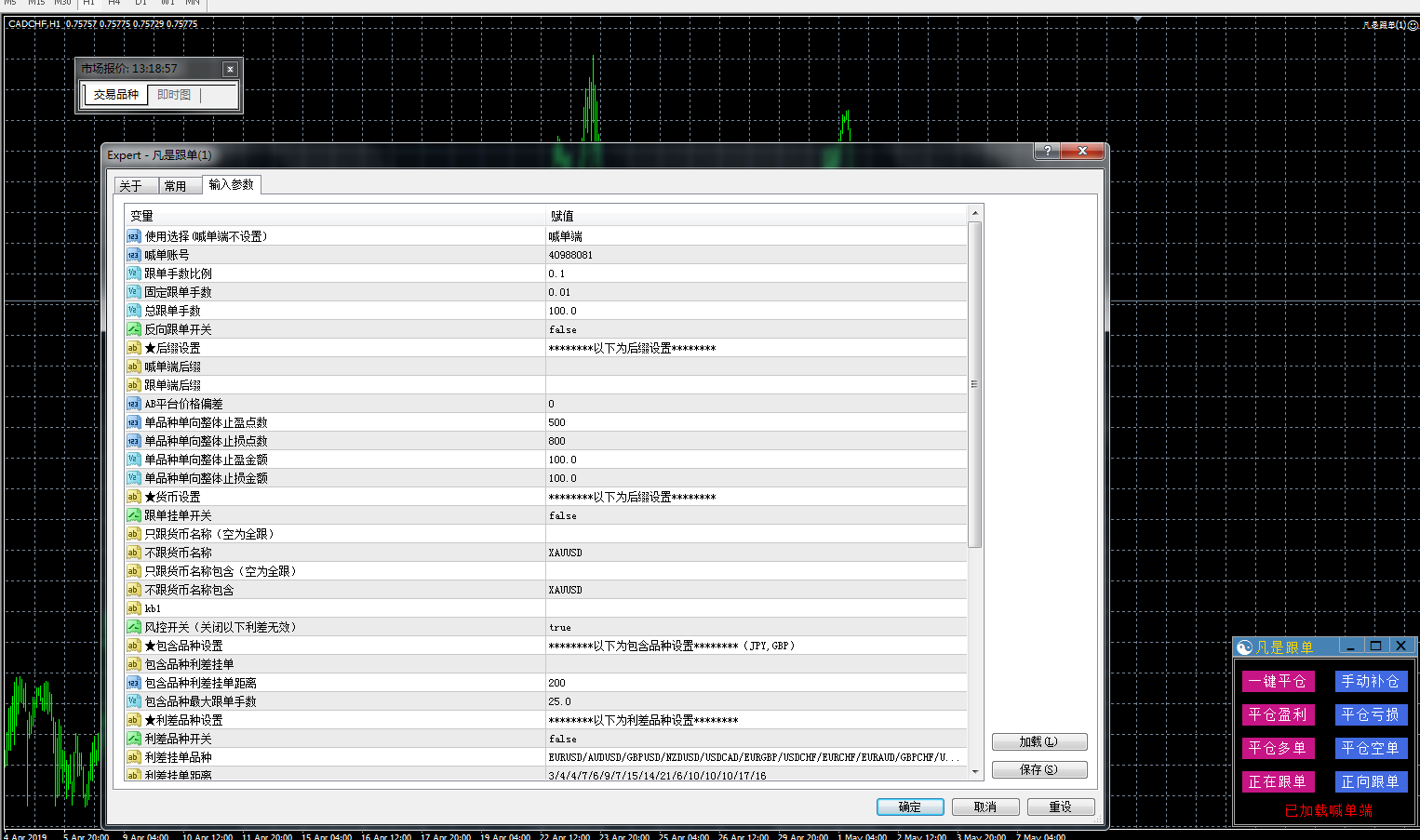
Task: Select the 喊单账号 value 40988081
Action: click(x=570, y=255)
